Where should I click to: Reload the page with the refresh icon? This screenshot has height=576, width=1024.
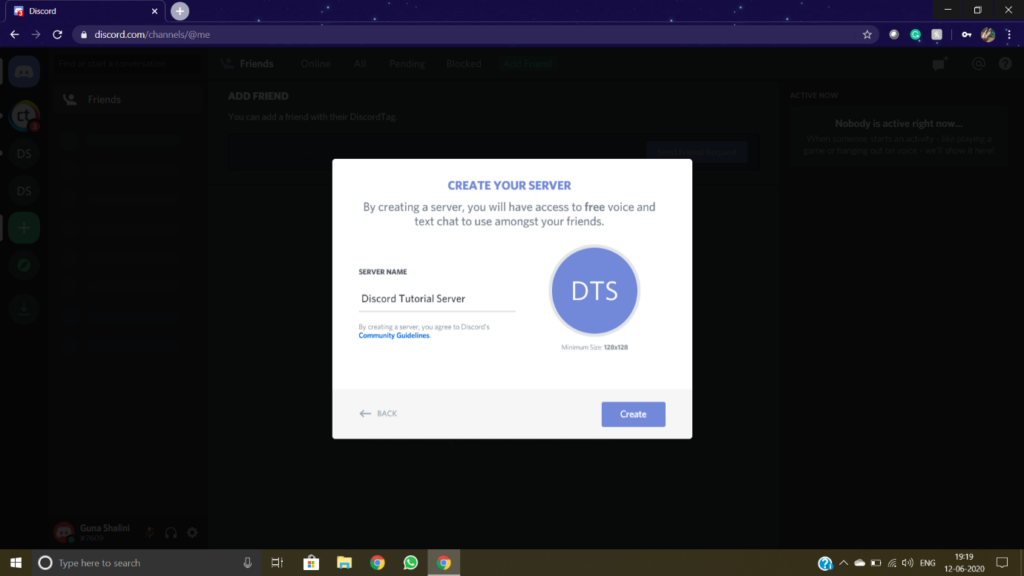click(x=57, y=35)
